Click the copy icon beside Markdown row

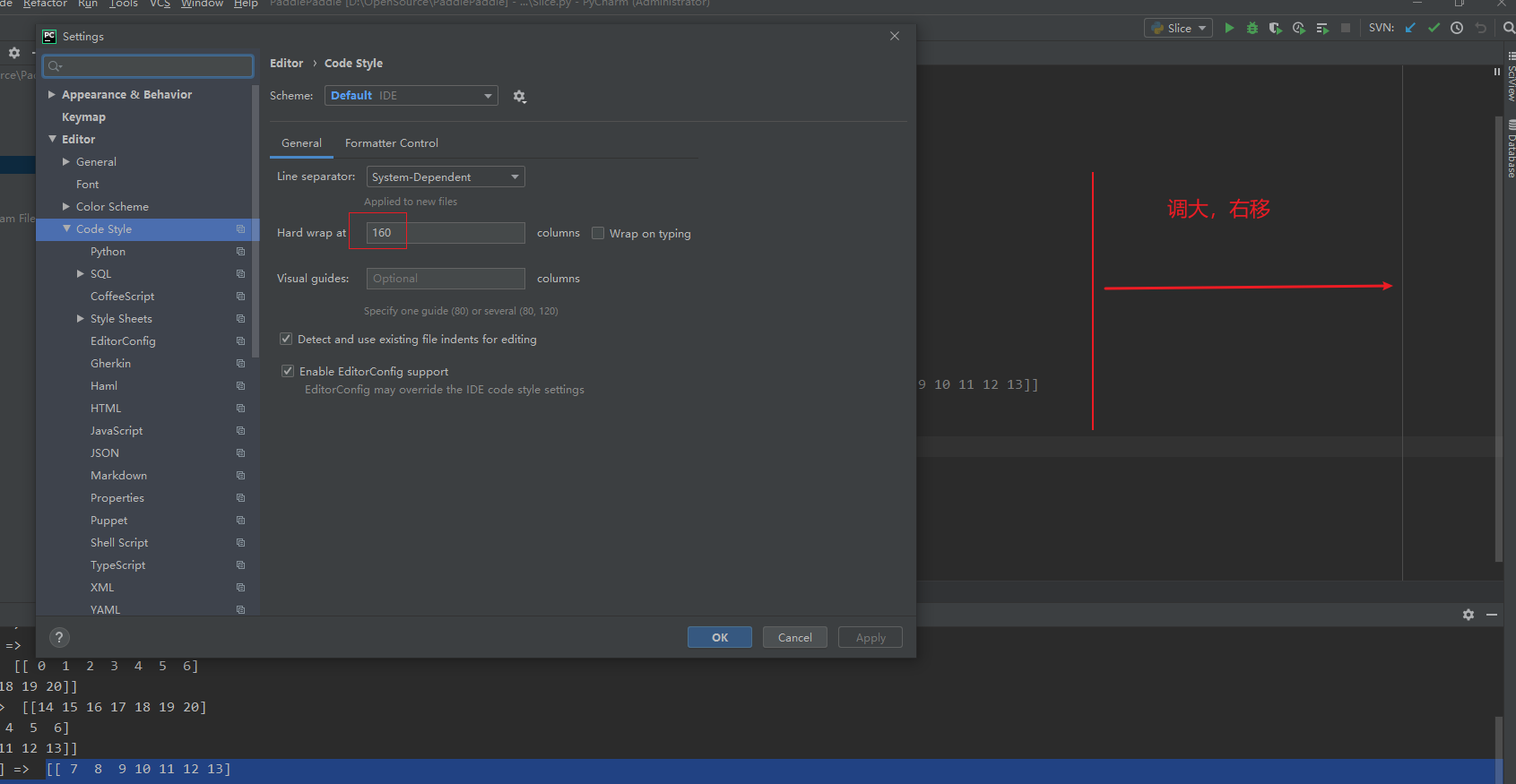coord(240,476)
